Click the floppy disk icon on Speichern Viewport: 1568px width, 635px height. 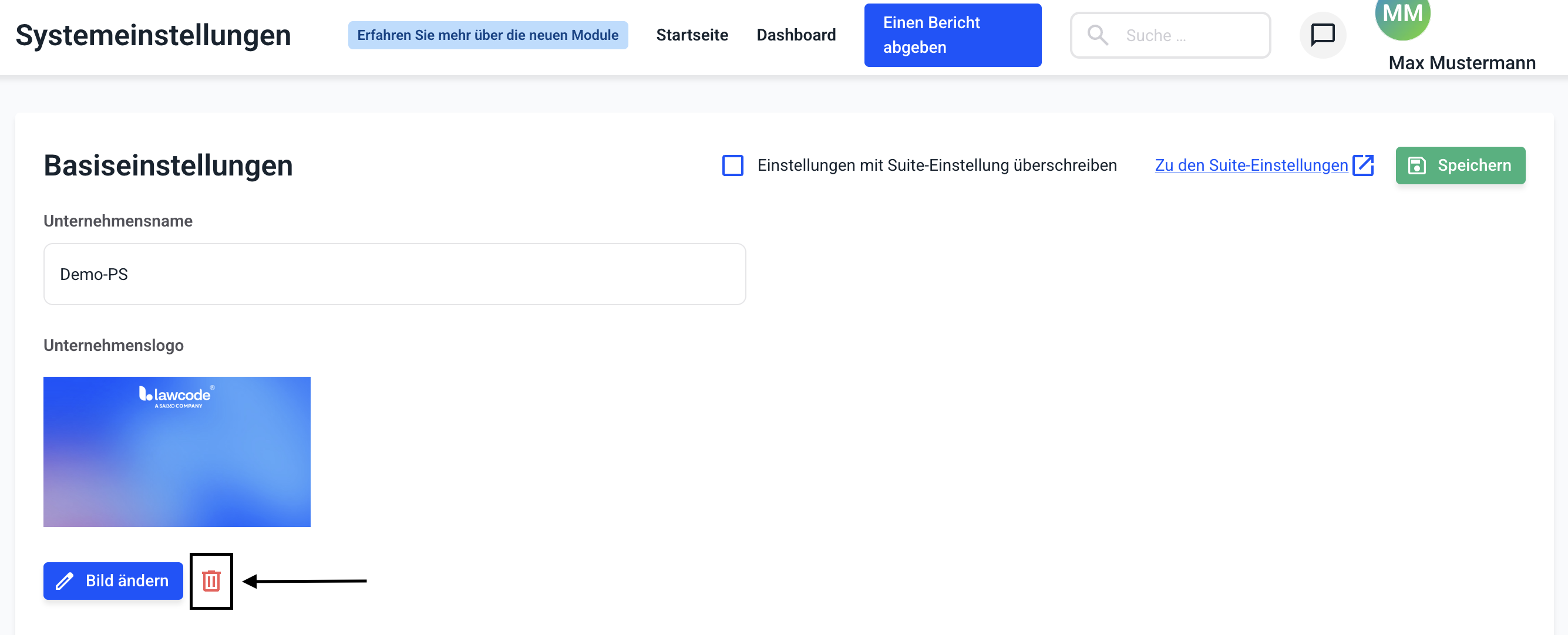point(1417,165)
